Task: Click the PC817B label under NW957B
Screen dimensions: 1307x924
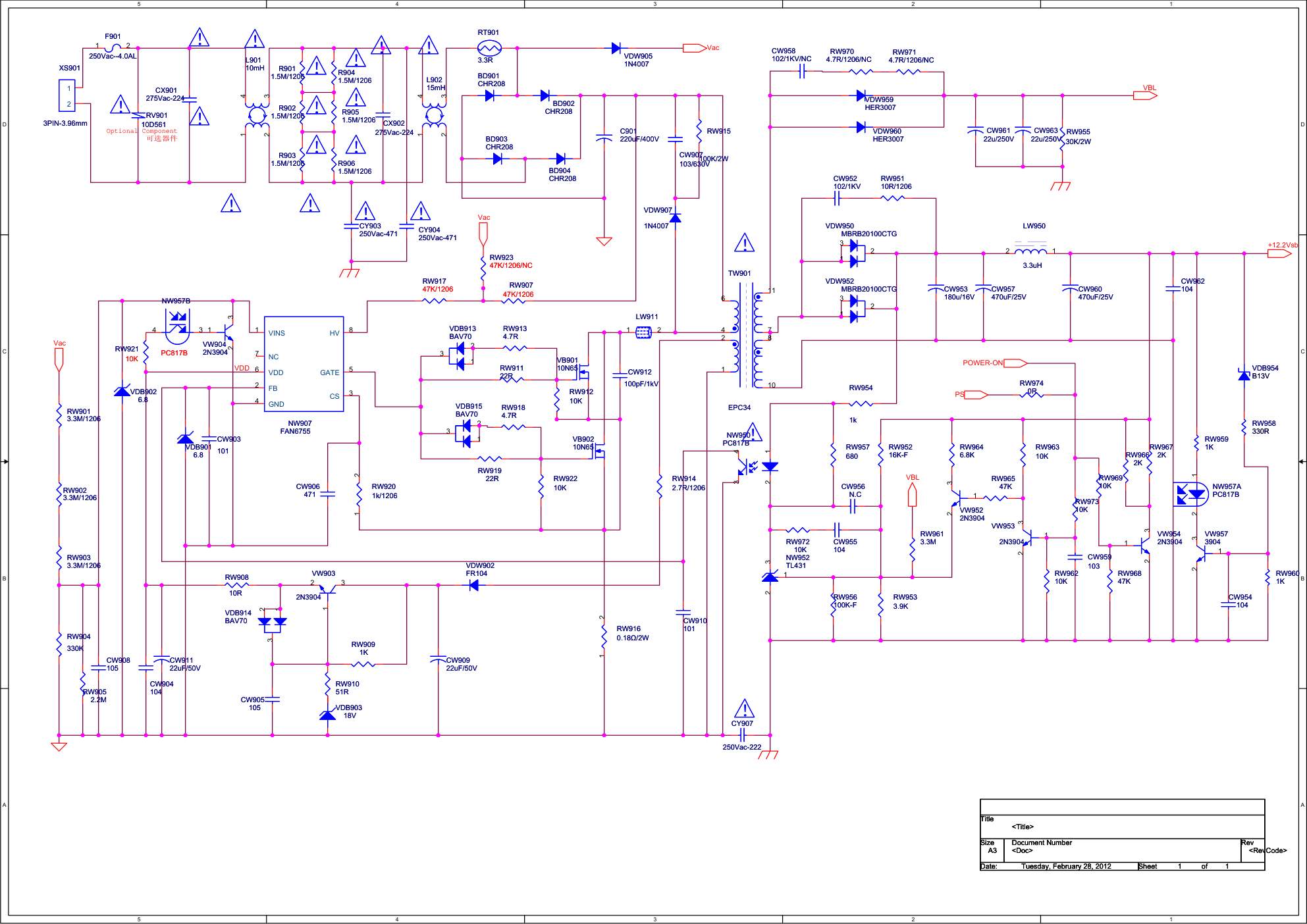Action: click(x=174, y=353)
